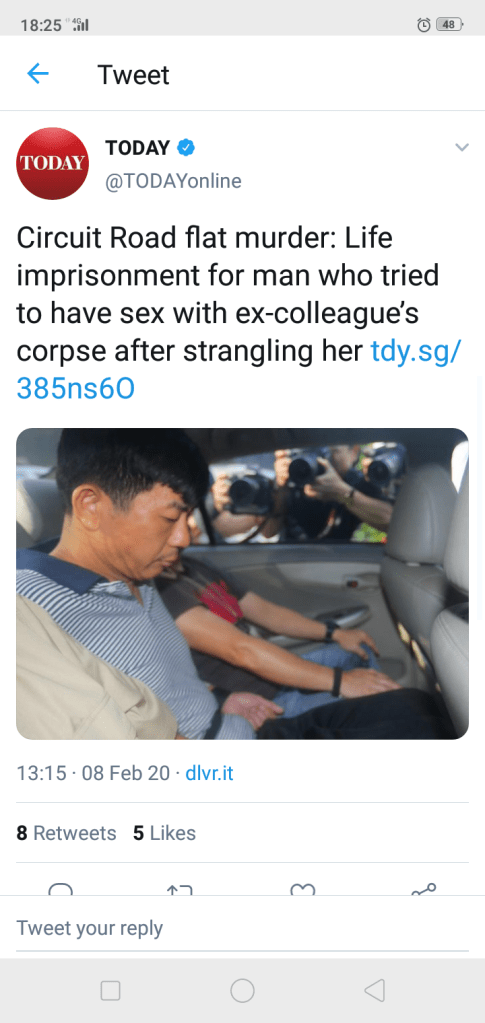Tap the retweet arrows icon
This screenshot has height=1023, width=485.
click(x=180, y=890)
